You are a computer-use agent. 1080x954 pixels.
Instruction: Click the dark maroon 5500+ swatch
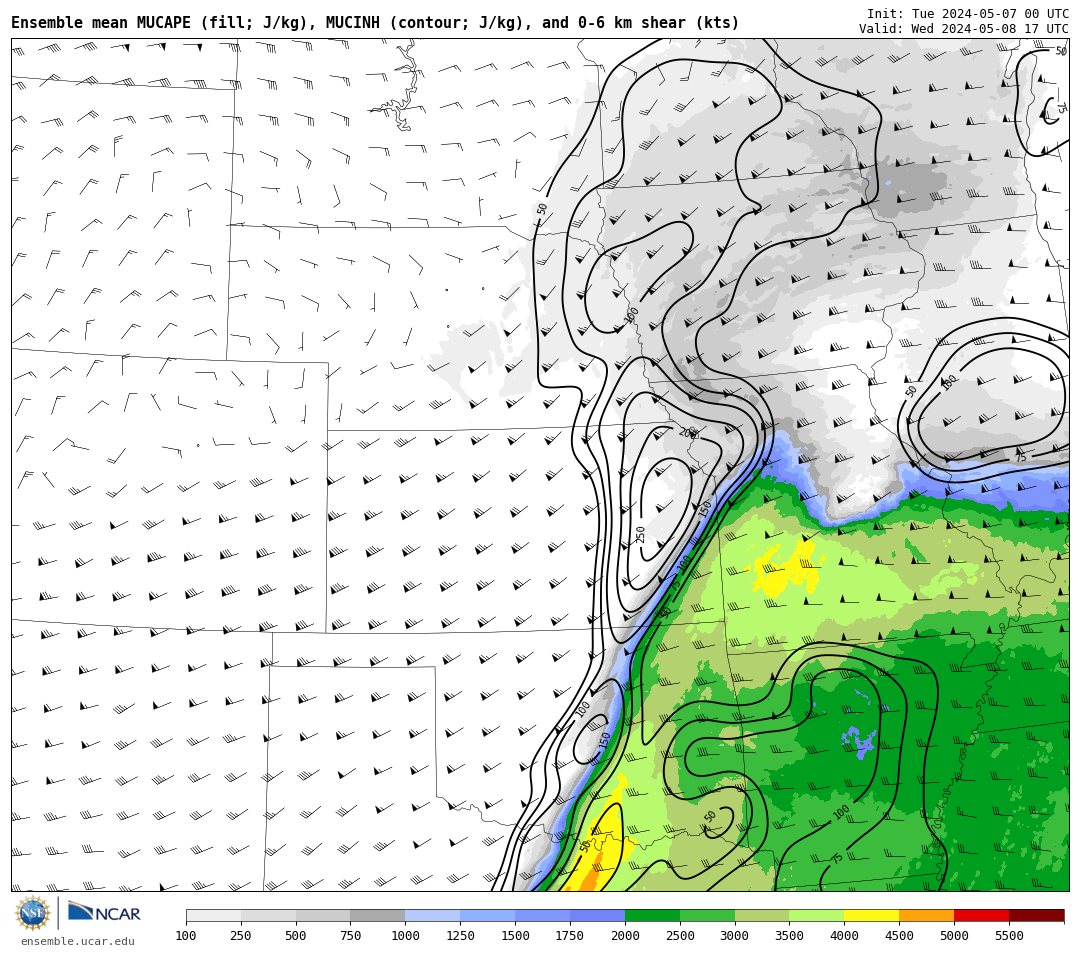1037,915
